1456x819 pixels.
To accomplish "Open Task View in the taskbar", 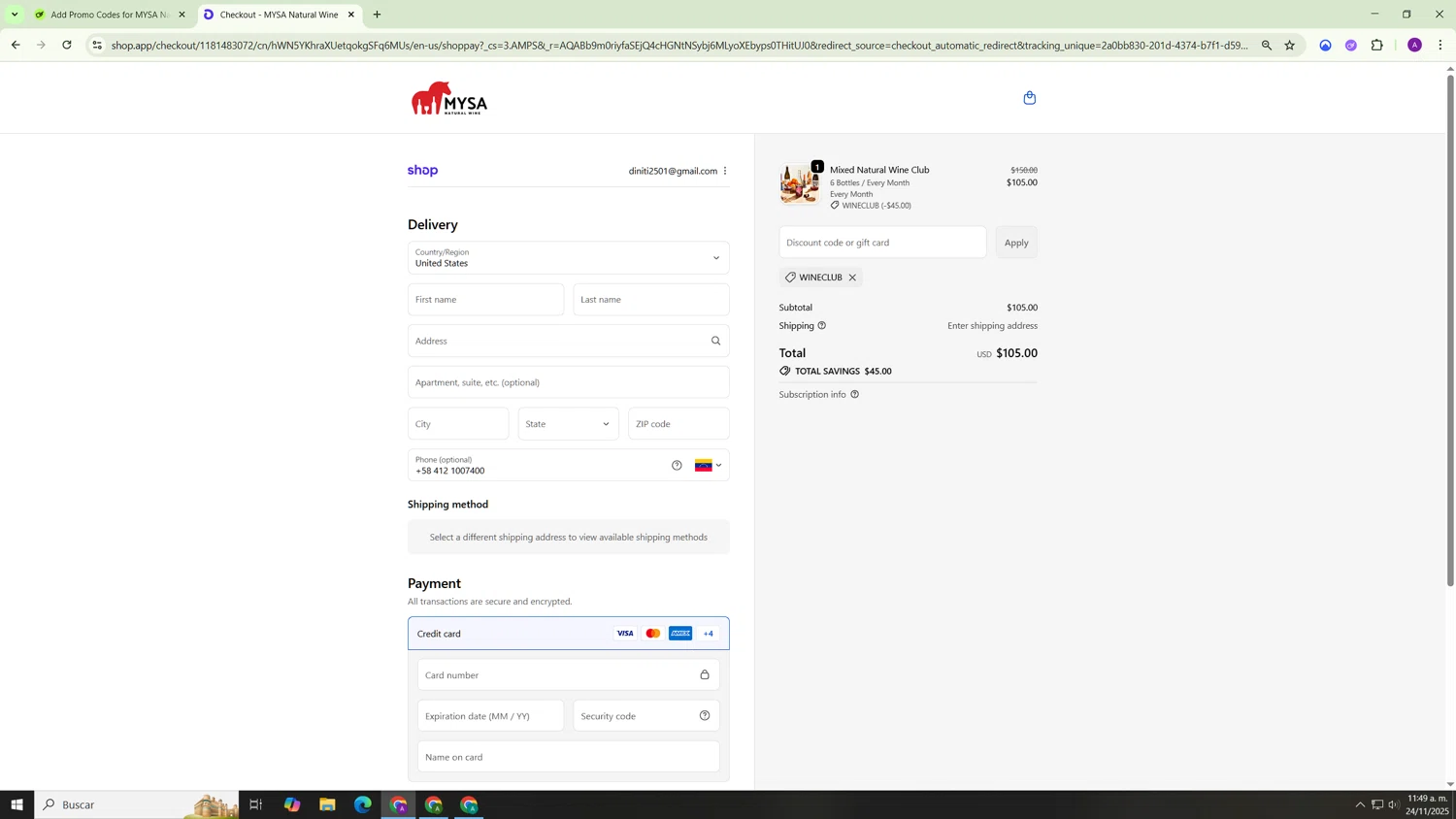I will pyautogui.click(x=256, y=804).
